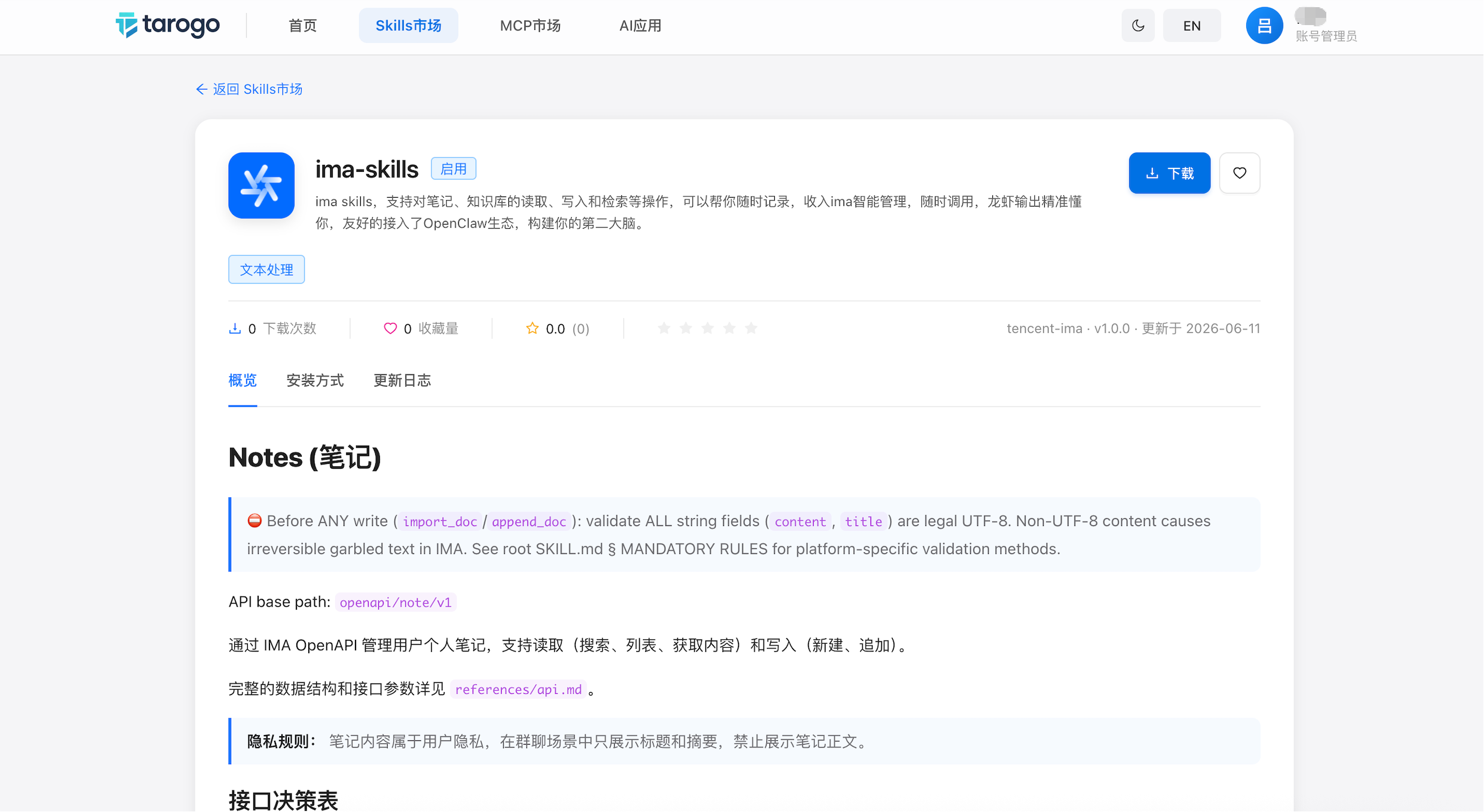
Task: Open the user avatar menu
Action: coord(1264,26)
